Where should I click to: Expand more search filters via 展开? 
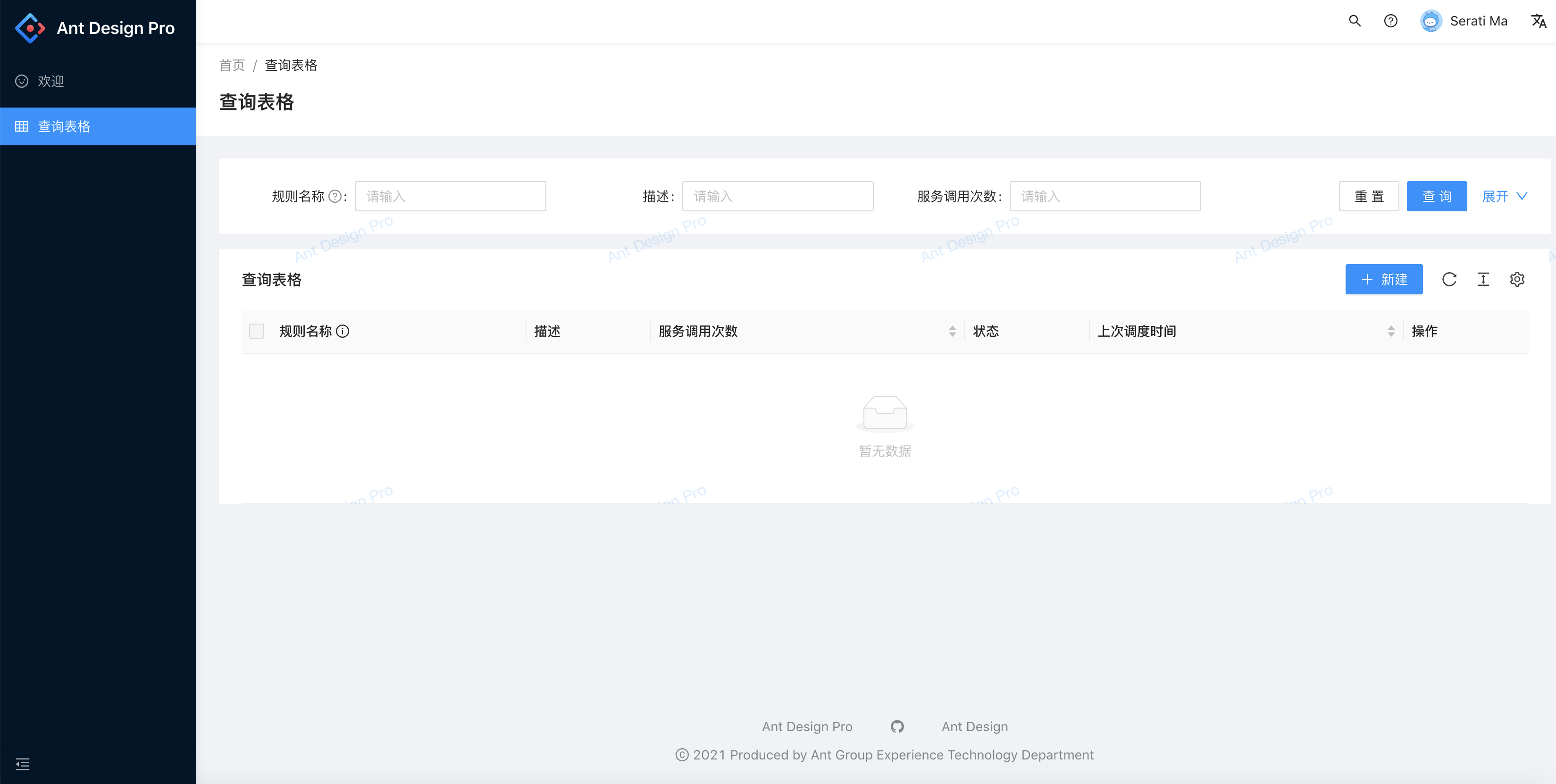click(x=1505, y=196)
